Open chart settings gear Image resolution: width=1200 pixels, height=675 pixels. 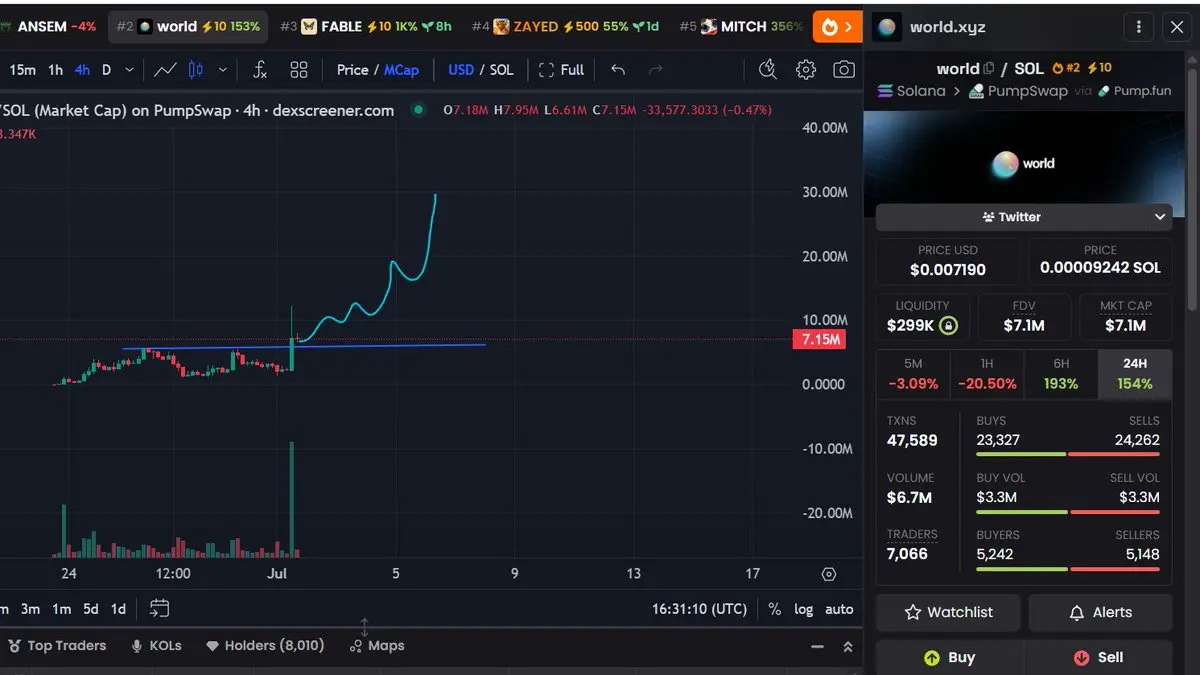(806, 69)
